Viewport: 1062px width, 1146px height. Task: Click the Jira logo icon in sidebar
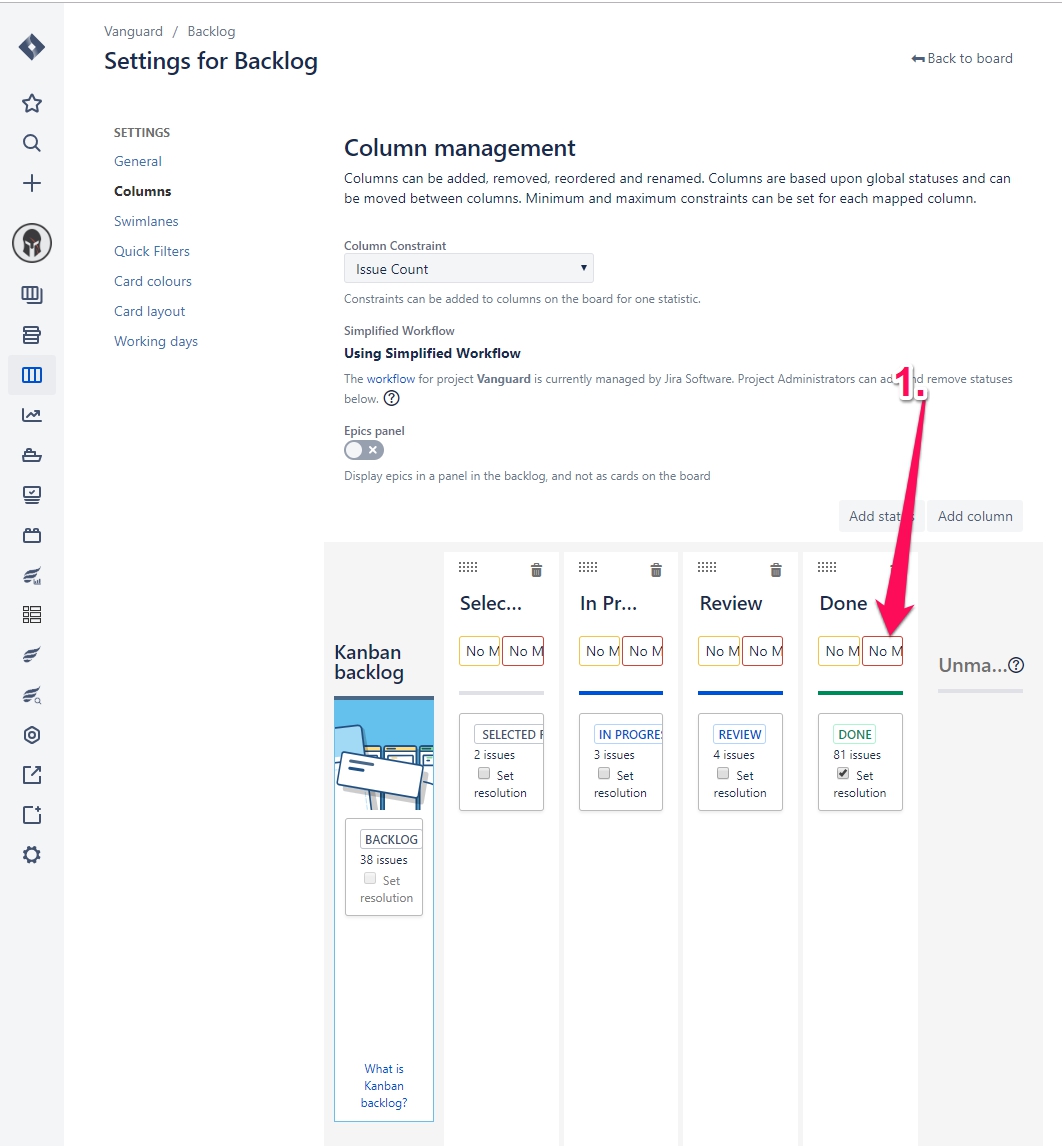coord(31,48)
